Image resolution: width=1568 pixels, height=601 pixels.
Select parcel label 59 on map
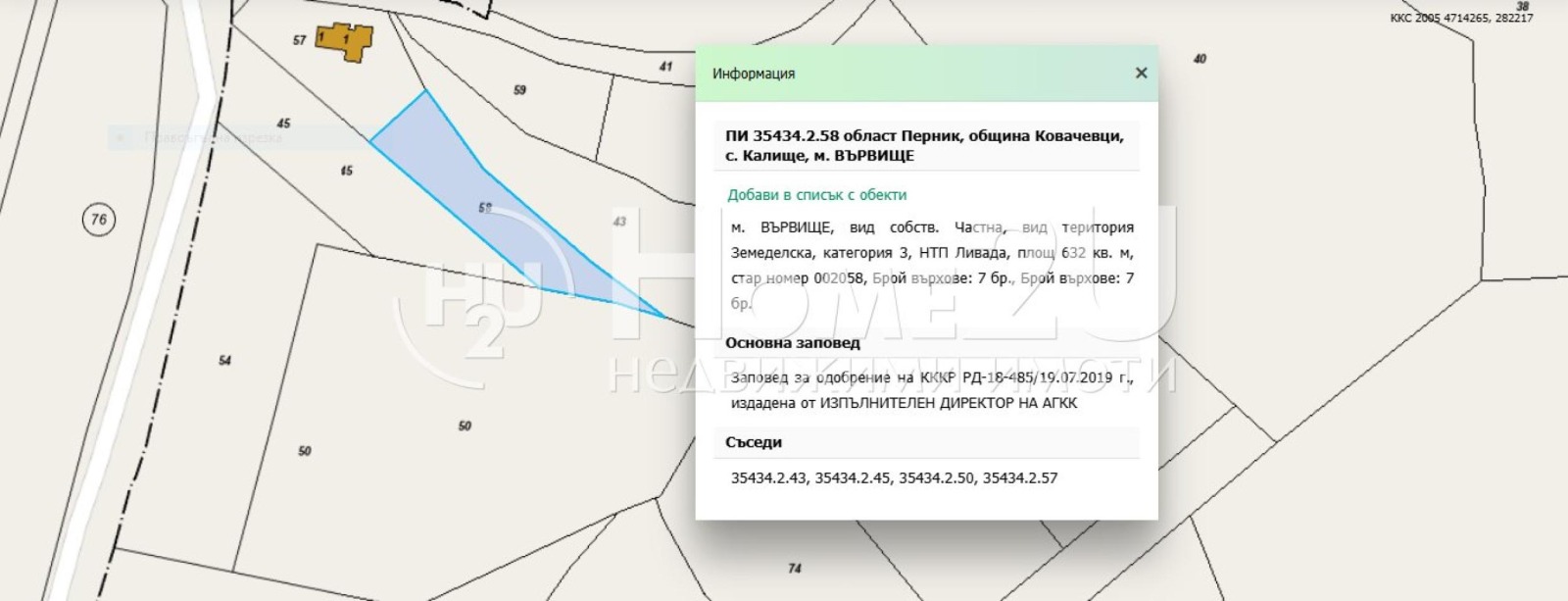[519, 90]
